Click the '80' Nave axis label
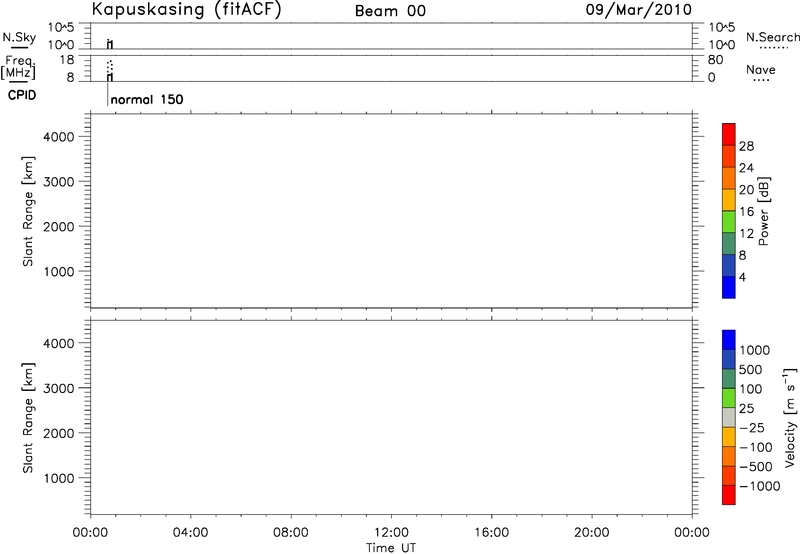 715,60
